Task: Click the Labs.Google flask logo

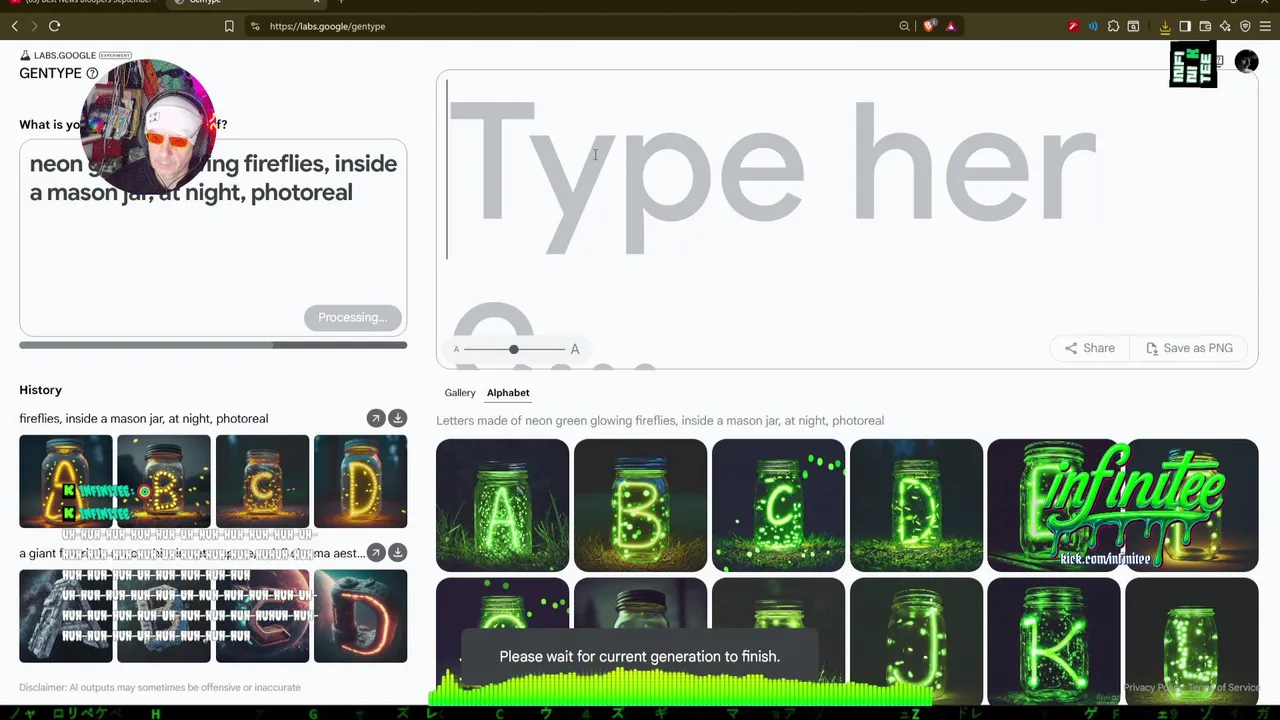Action: (25, 55)
